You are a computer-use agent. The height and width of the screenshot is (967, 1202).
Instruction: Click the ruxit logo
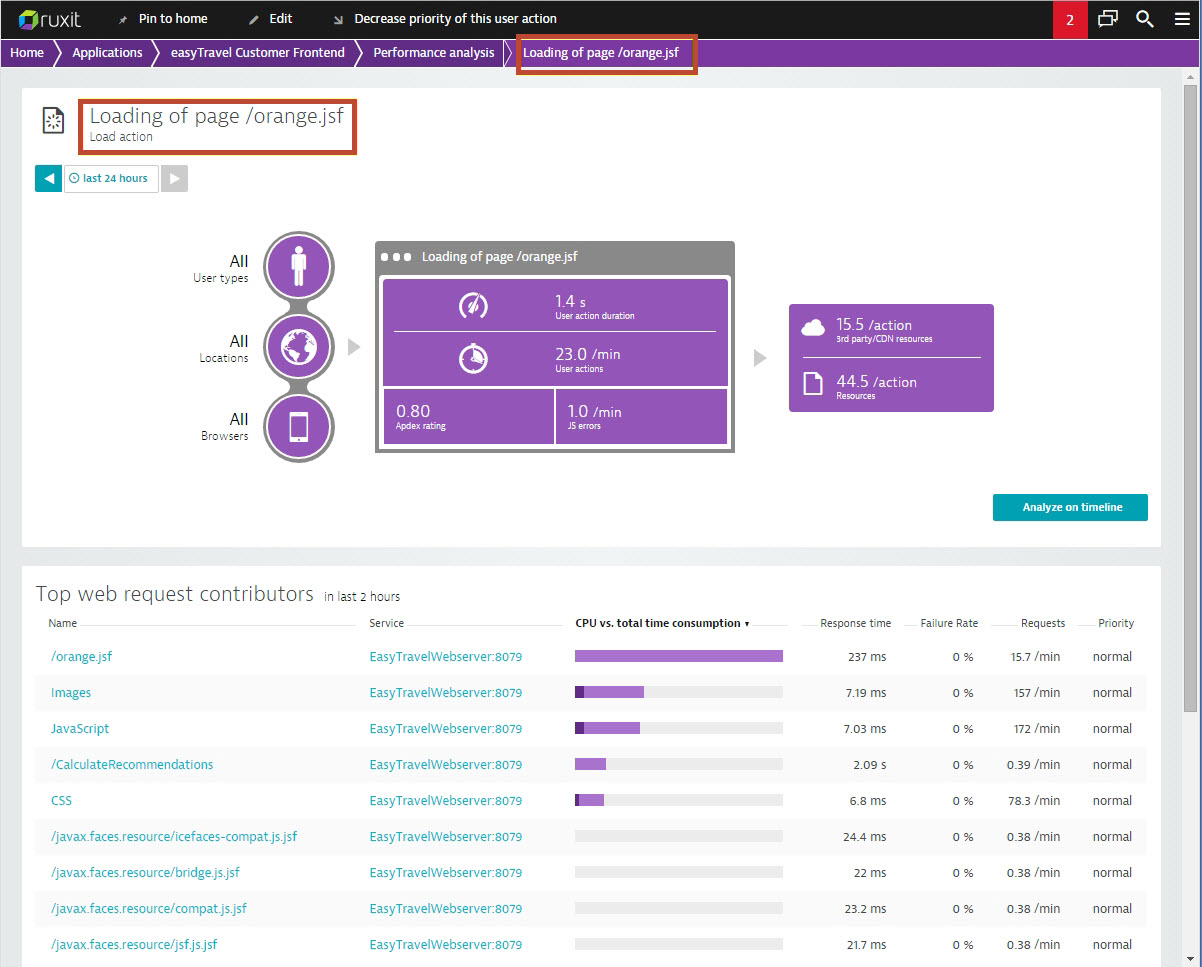(x=49, y=19)
